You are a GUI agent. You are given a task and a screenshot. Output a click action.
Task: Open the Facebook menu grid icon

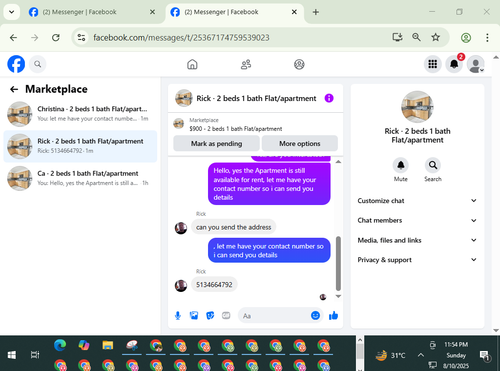point(433,64)
